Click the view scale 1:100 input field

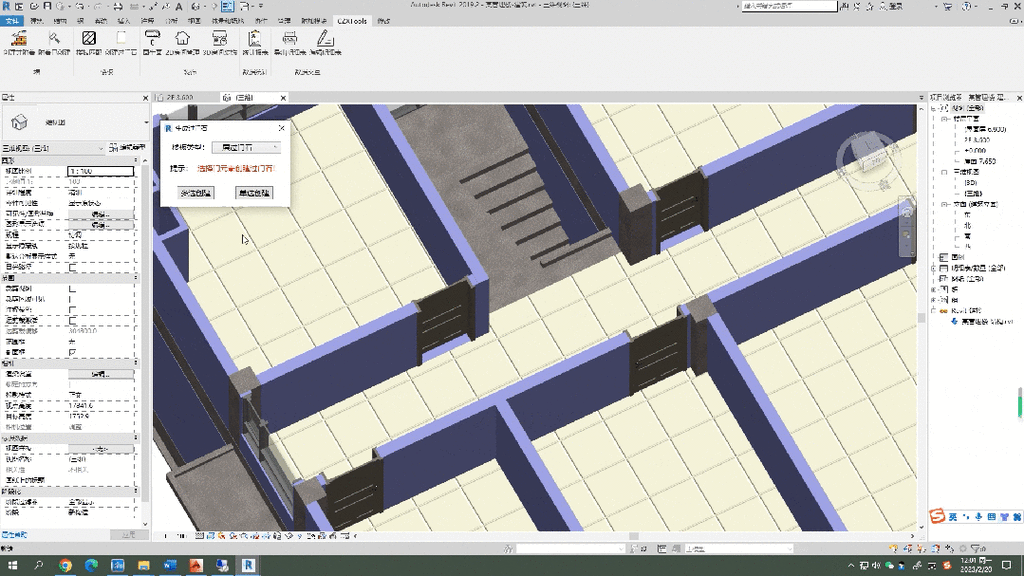100,171
